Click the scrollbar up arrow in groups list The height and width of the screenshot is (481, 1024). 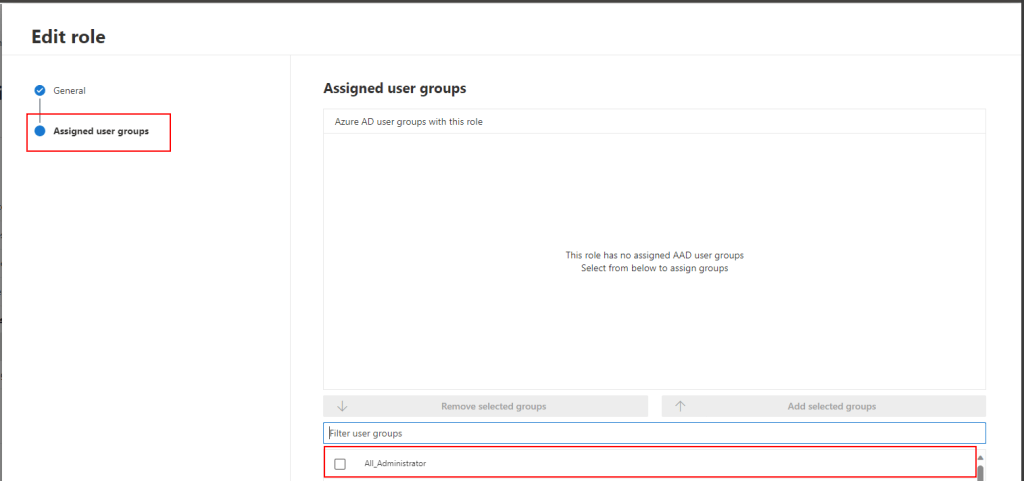pos(980,458)
